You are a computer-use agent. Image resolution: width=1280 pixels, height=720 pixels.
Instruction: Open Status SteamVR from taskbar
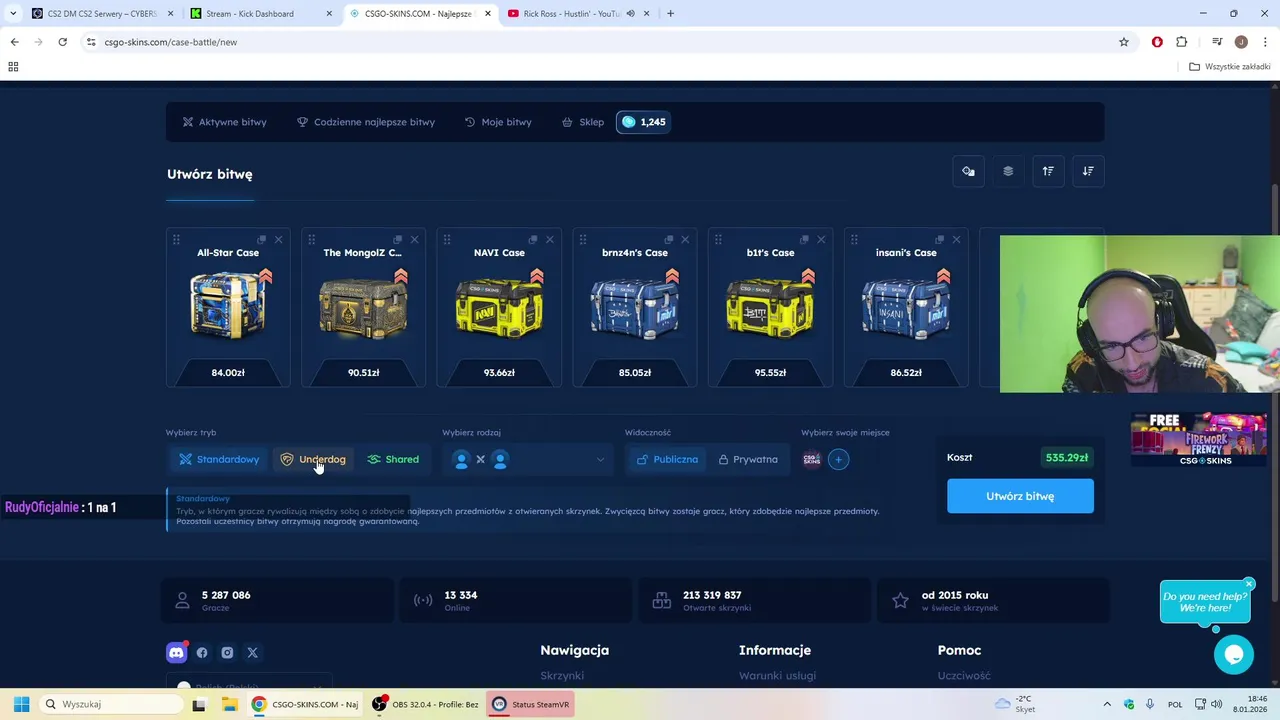coord(530,704)
